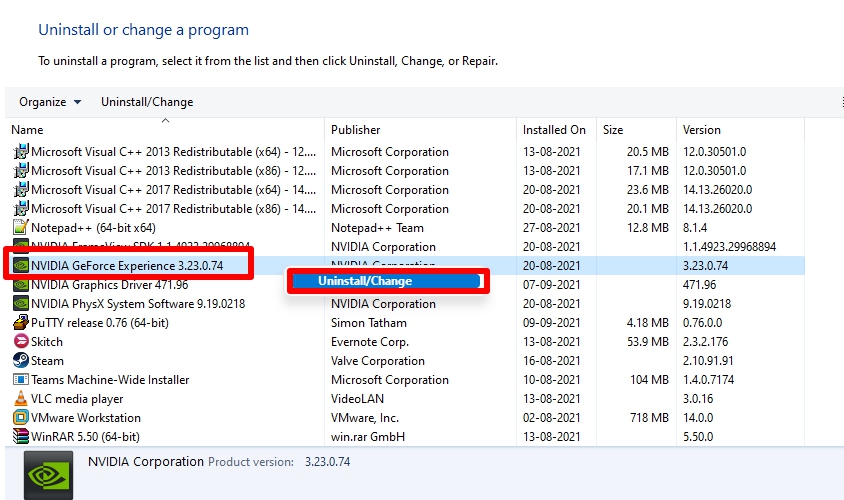Choose Uninstall/Change from the context menu
Screen dimensions: 844x500
click(388, 281)
